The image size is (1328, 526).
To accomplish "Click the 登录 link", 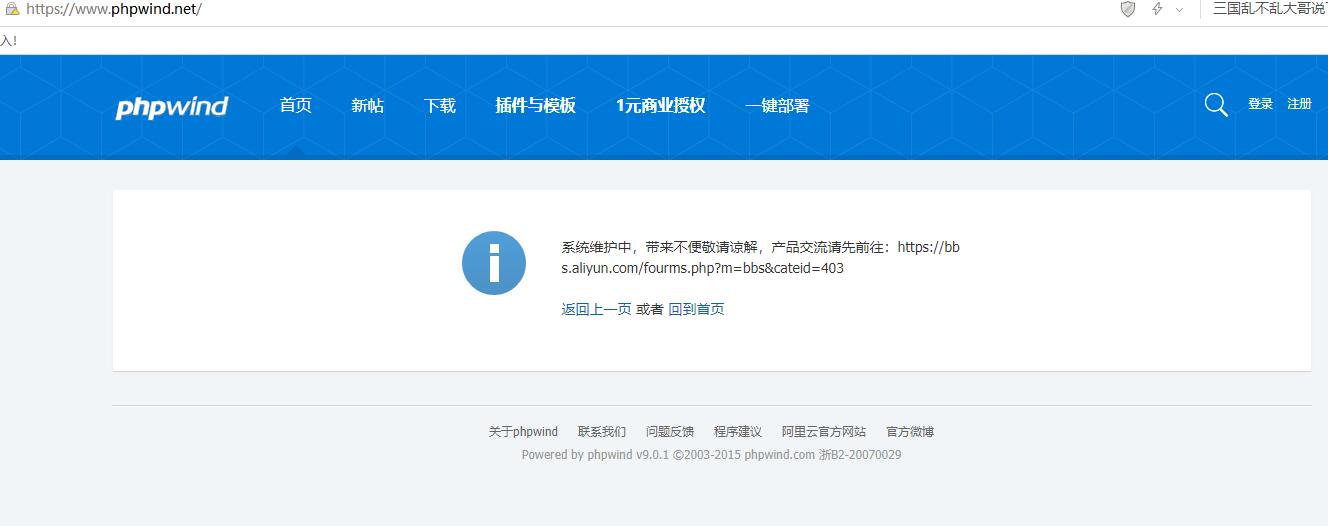I will pos(1260,104).
